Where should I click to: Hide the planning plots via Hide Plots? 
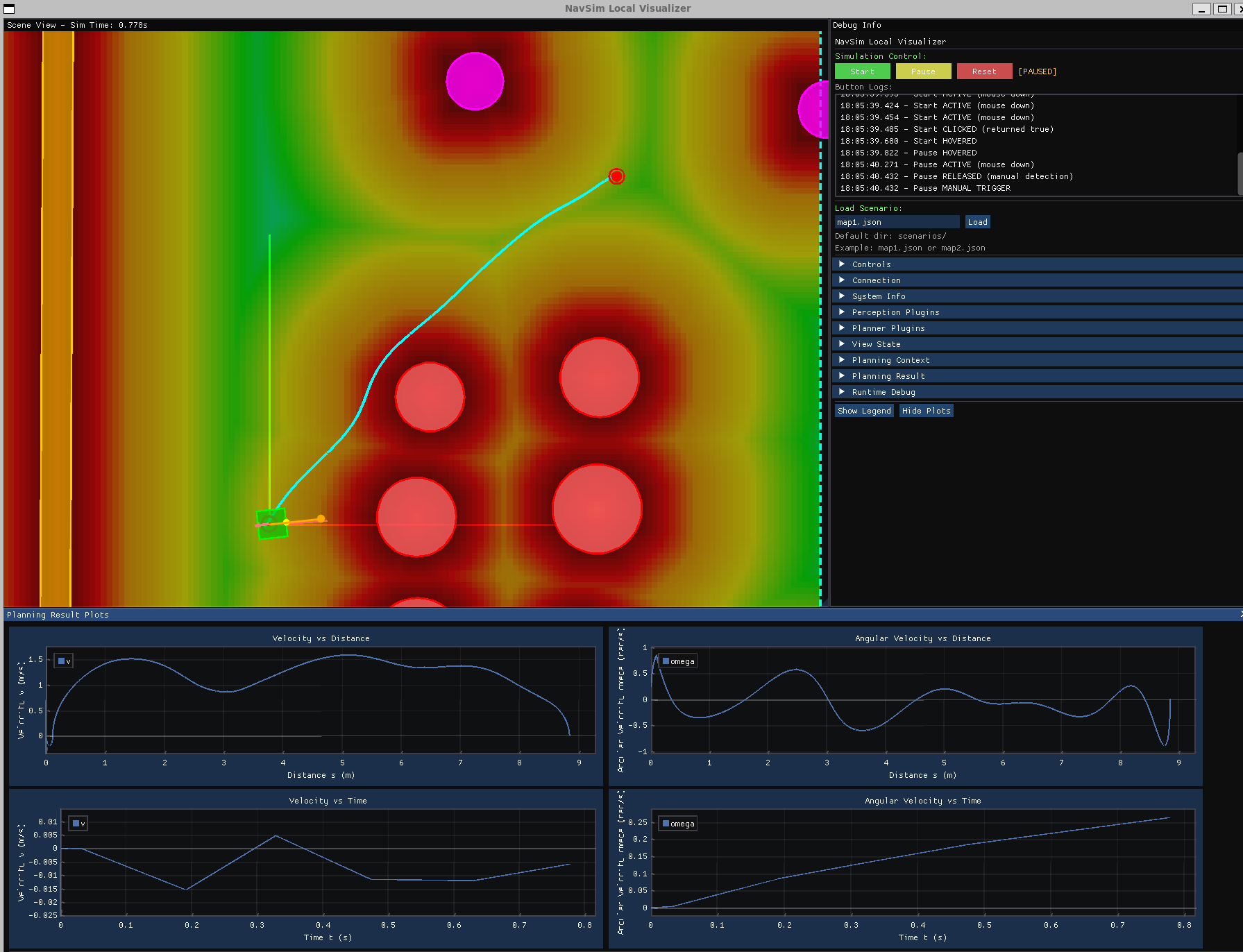tap(926, 411)
